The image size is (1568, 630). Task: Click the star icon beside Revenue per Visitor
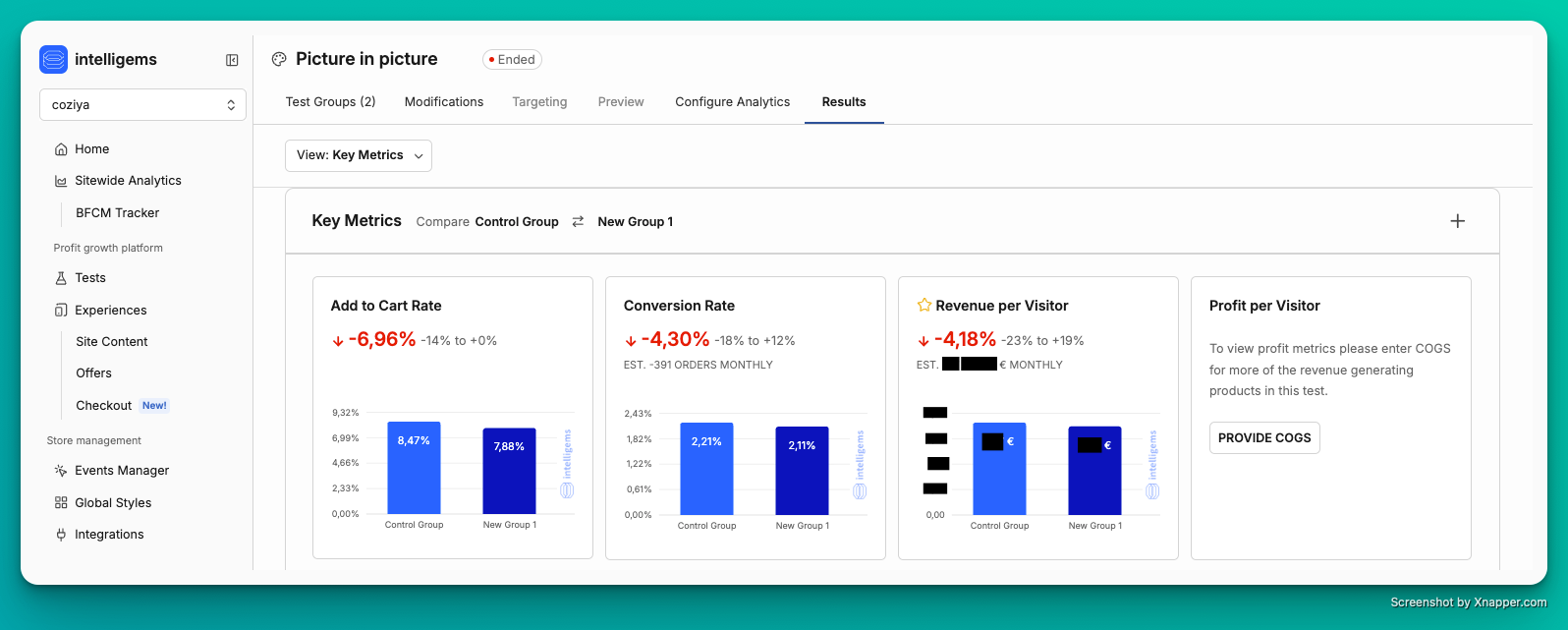pos(924,306)
